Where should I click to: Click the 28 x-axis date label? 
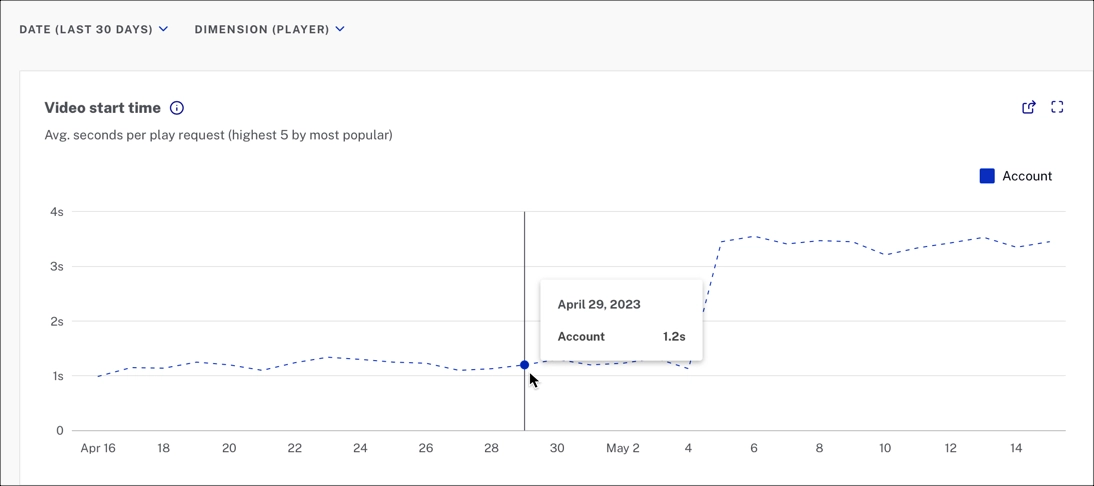(491, 448)
